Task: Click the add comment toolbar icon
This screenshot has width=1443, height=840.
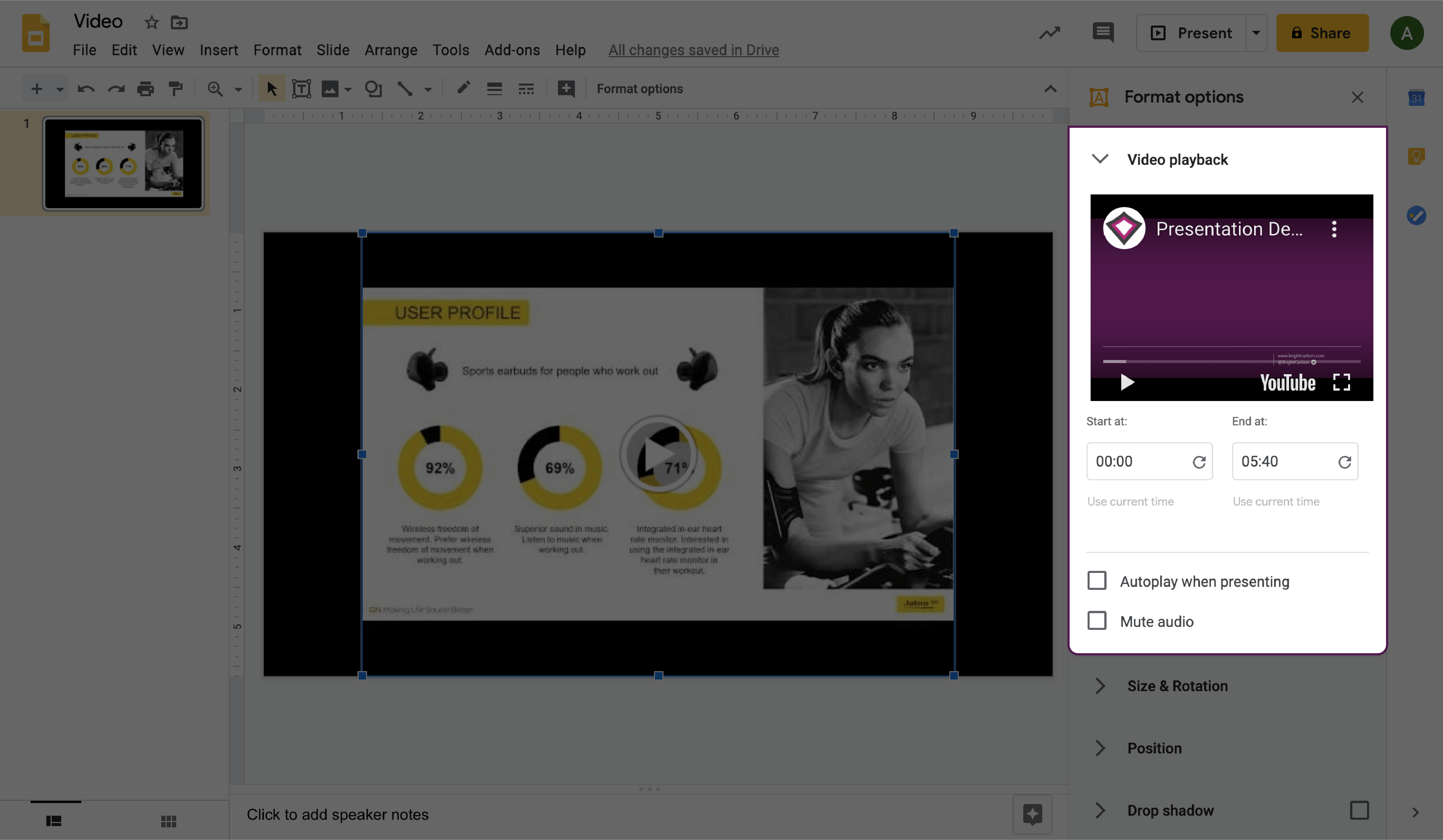Action: tap(566, 89)
